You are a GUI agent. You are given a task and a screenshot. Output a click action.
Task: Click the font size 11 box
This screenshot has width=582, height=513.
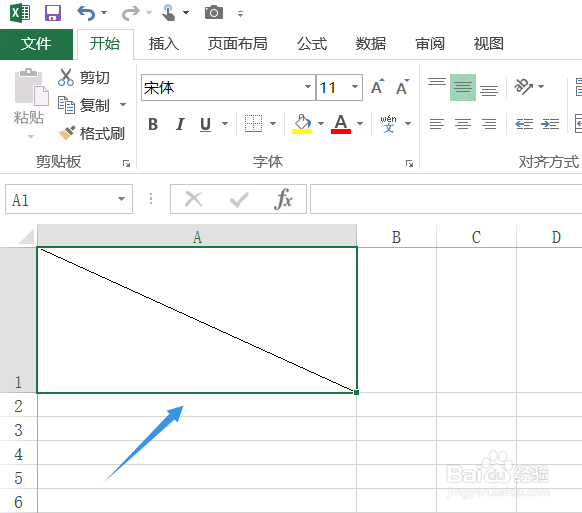tap(333, 88)
